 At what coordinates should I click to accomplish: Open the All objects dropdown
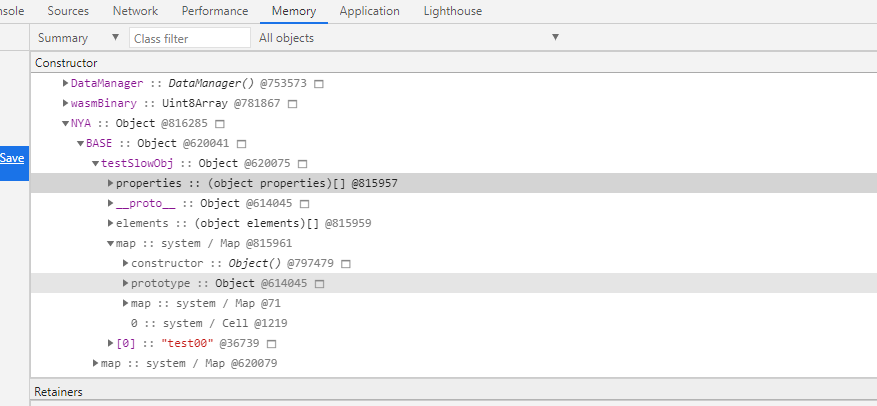click(x=408, y=38)
